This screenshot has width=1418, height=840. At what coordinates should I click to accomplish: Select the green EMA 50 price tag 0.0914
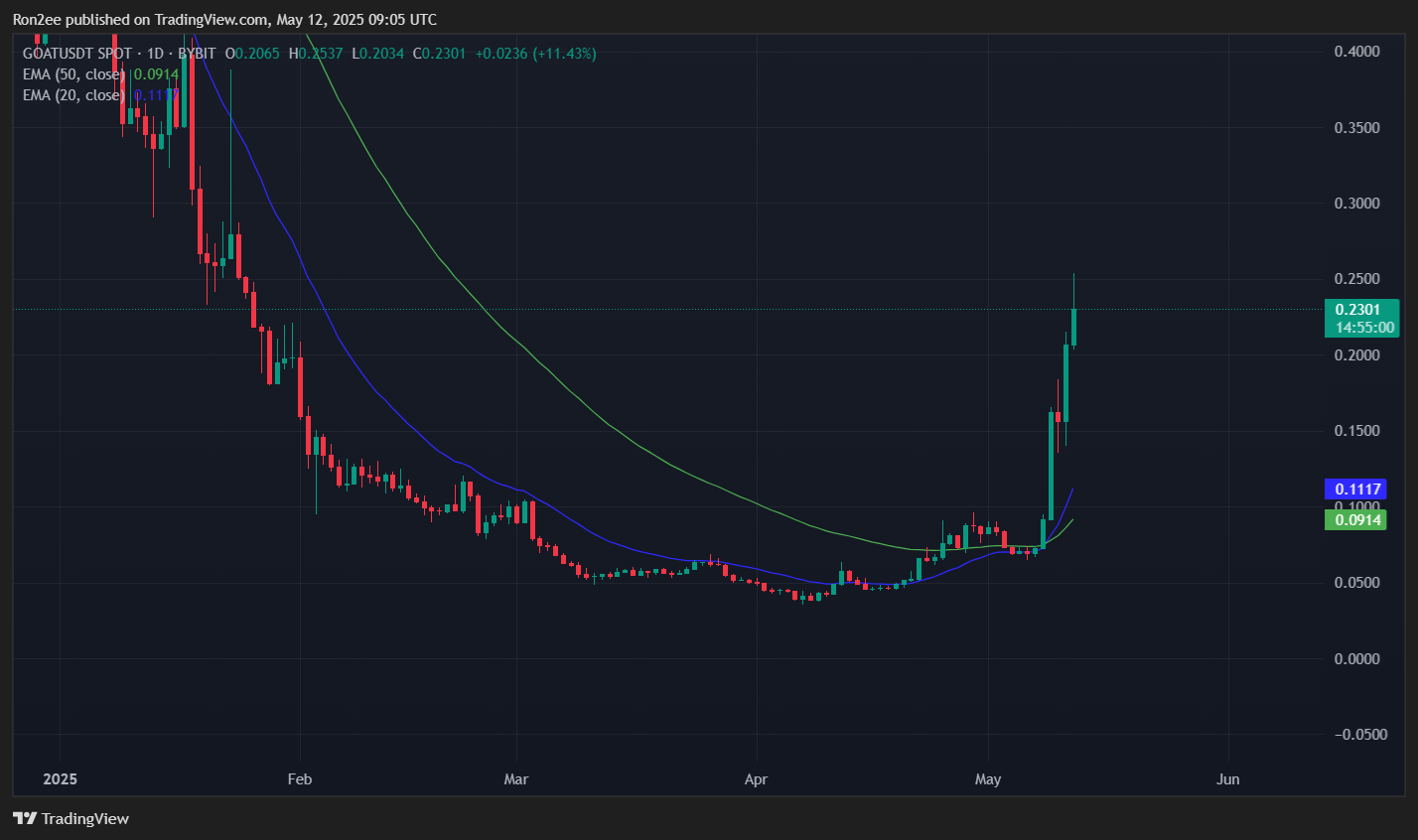(x=1355, y=519)
